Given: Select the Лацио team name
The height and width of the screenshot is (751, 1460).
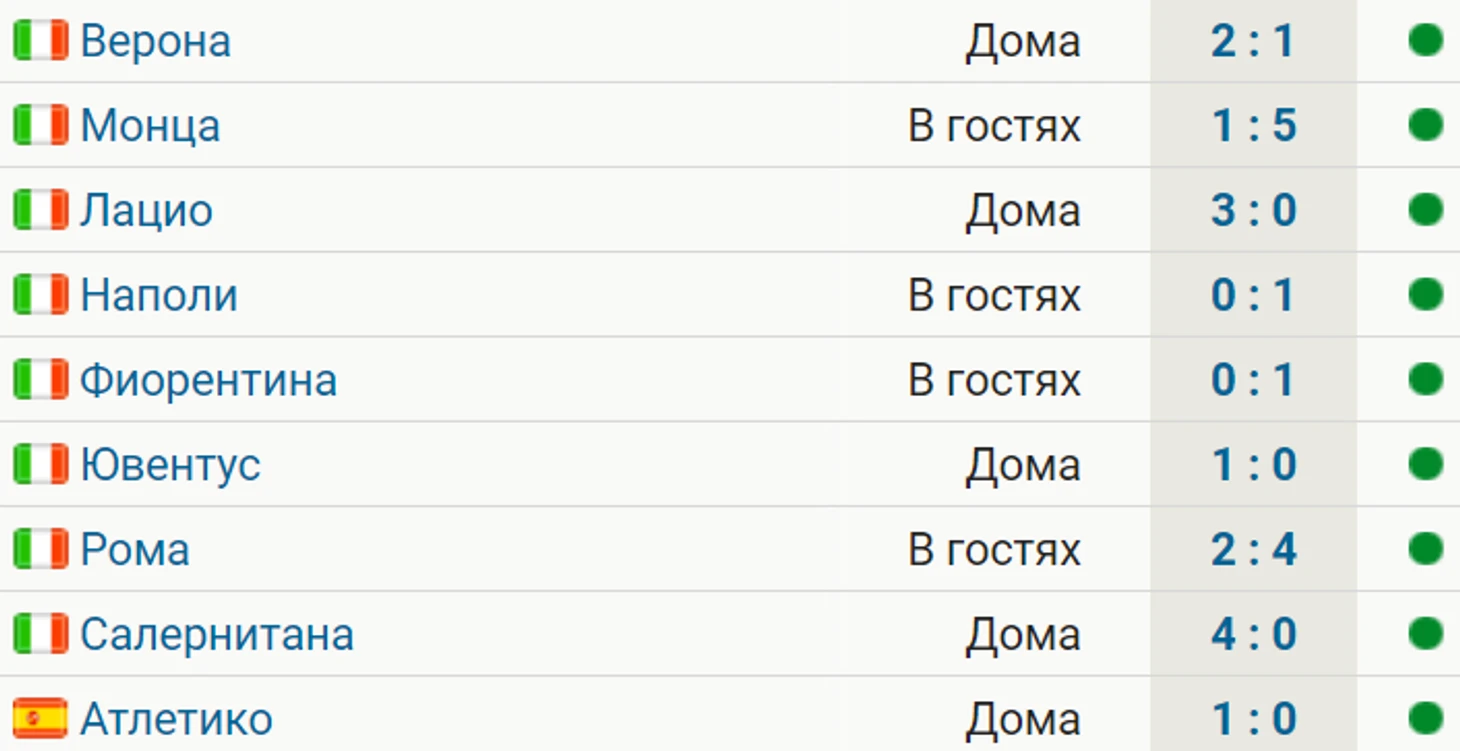Looking at the screenshot, I should 146,212.
